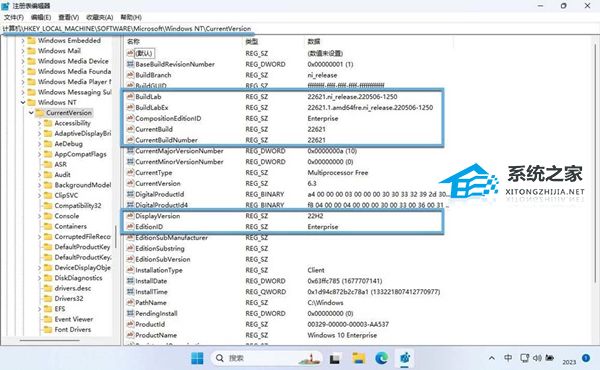Select the ProductName registry value
Viewport: 600px width, 370px height.
(x=156, y=335)
